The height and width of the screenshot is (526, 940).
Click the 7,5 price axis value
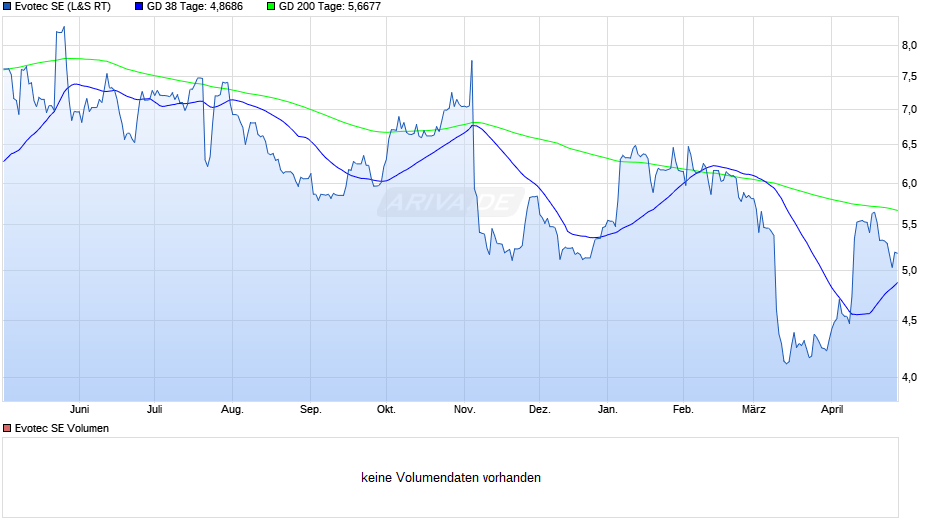[x=909, y=77]
